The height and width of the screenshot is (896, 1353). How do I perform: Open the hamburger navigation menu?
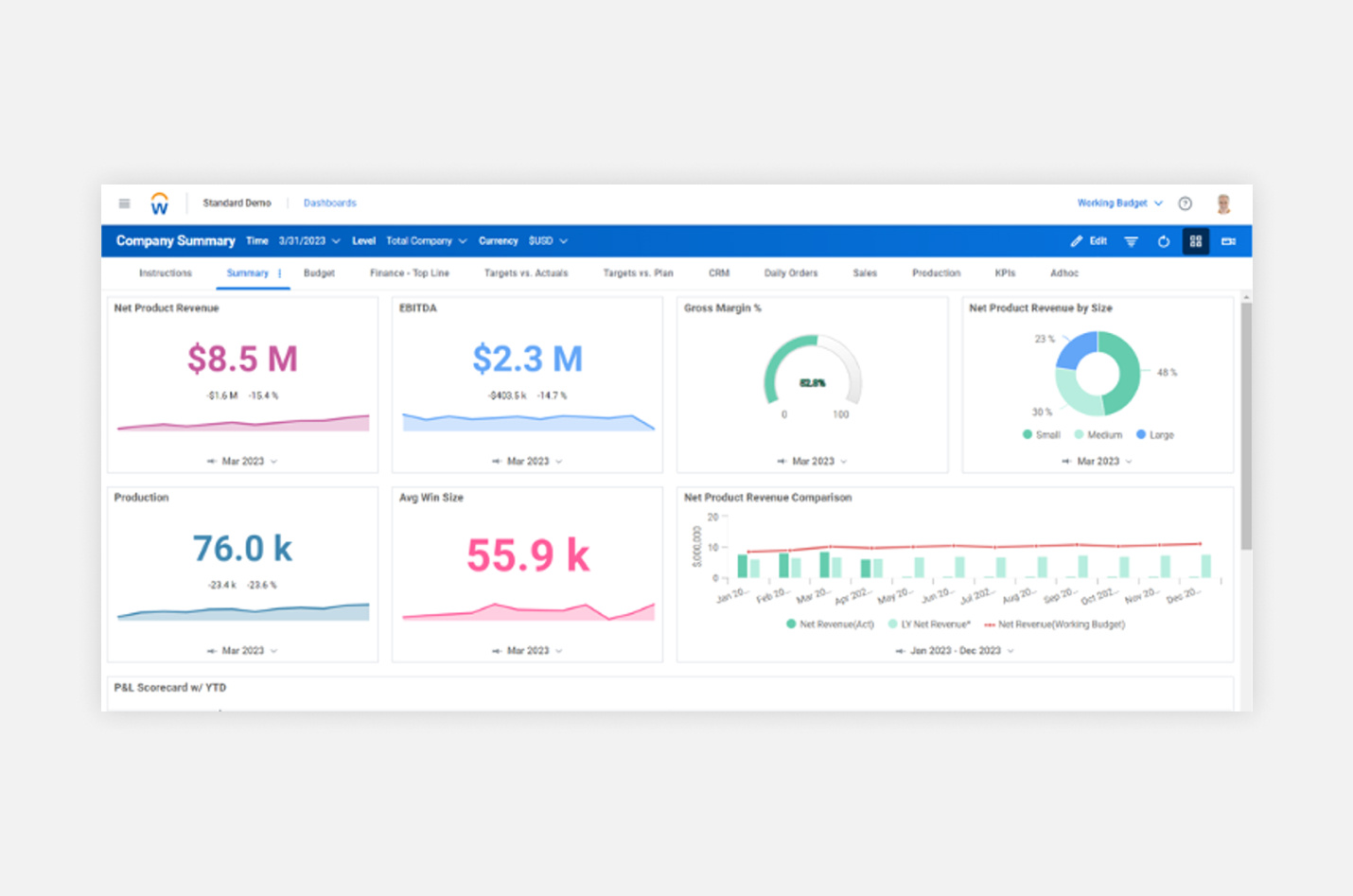[124, 202]
